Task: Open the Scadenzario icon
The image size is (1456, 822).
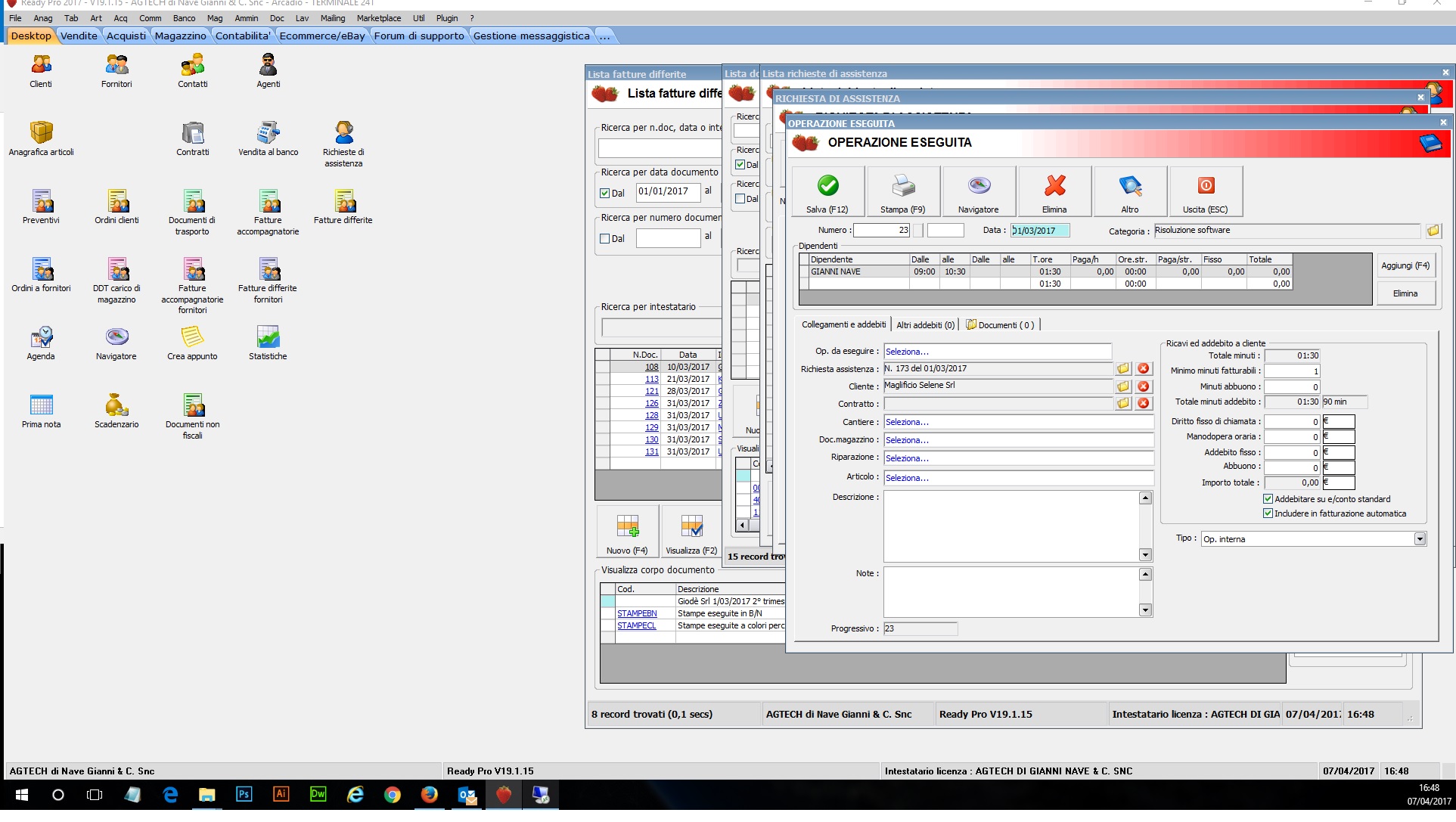Action: 116,405
